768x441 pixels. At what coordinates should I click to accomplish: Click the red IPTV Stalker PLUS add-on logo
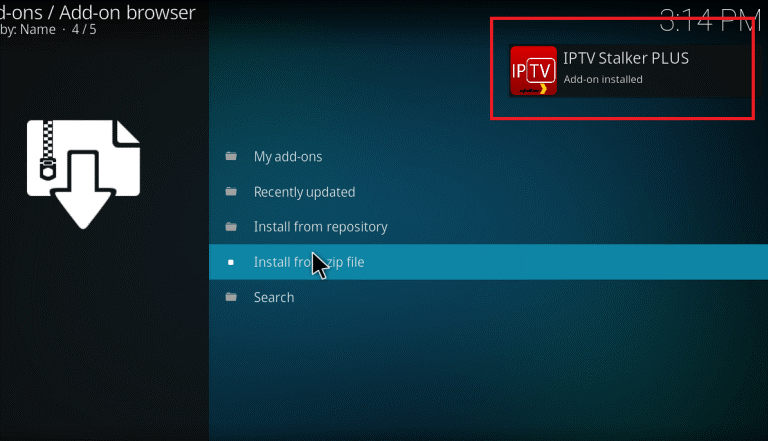pyautogui.click(x=533, y=70)
